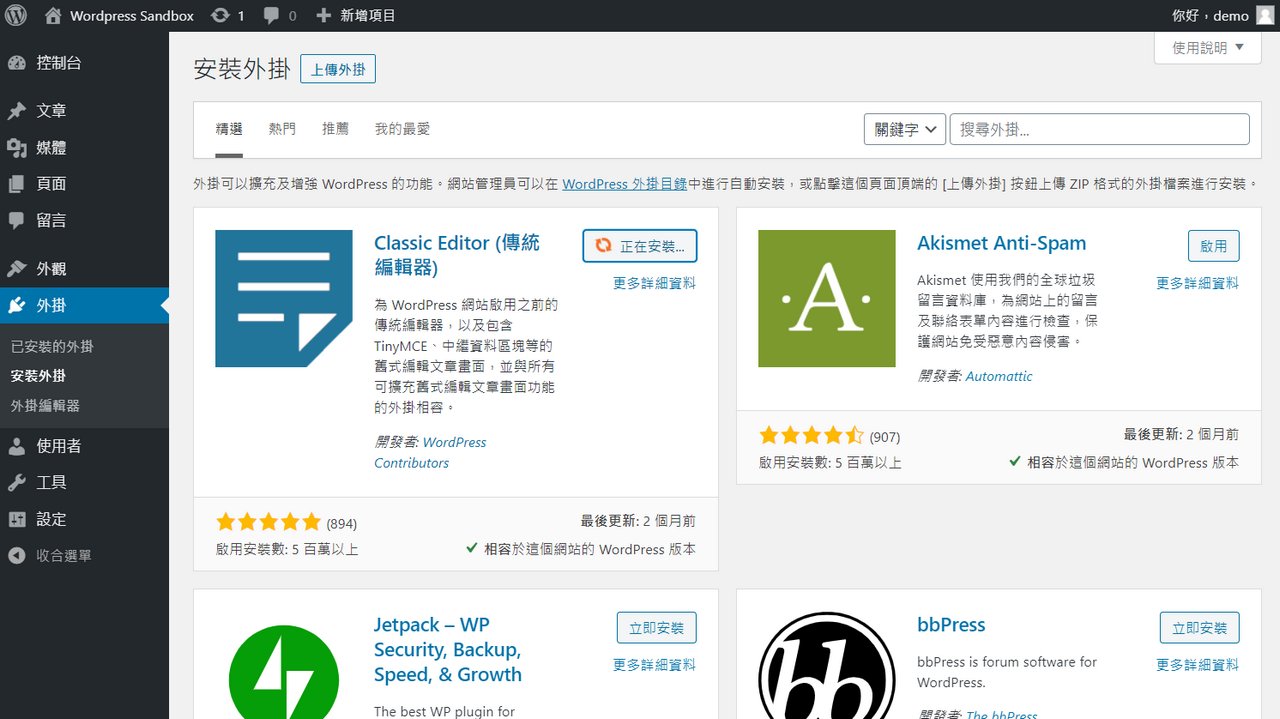1280x719 pixels.
Task: Open the demo user avatar
Action: [x=1265, y=15]
